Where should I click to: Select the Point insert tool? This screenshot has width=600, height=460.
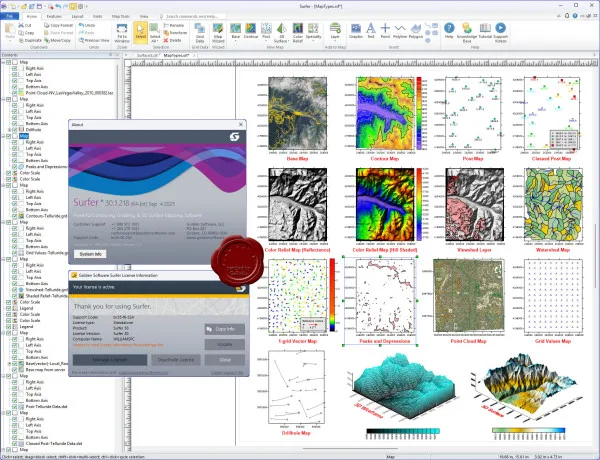point(385,31)
